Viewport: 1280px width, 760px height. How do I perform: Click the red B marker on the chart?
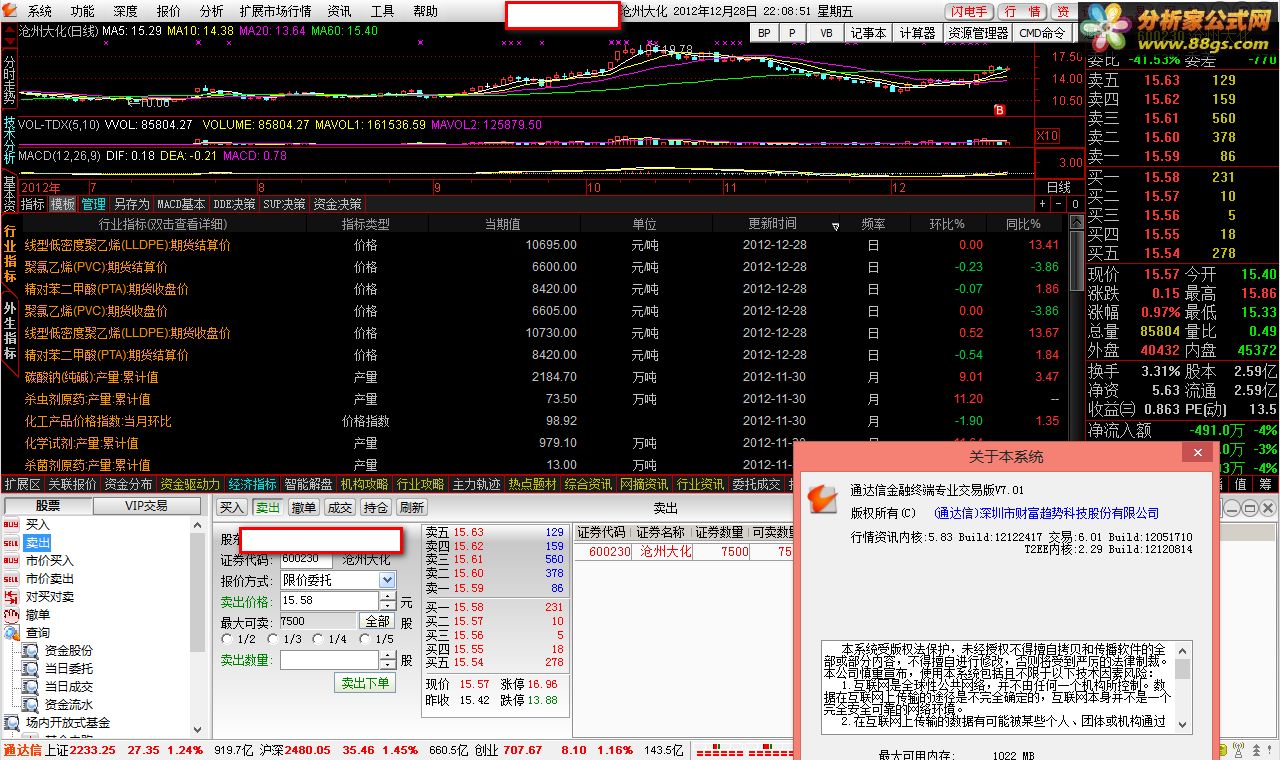(998, 109)
